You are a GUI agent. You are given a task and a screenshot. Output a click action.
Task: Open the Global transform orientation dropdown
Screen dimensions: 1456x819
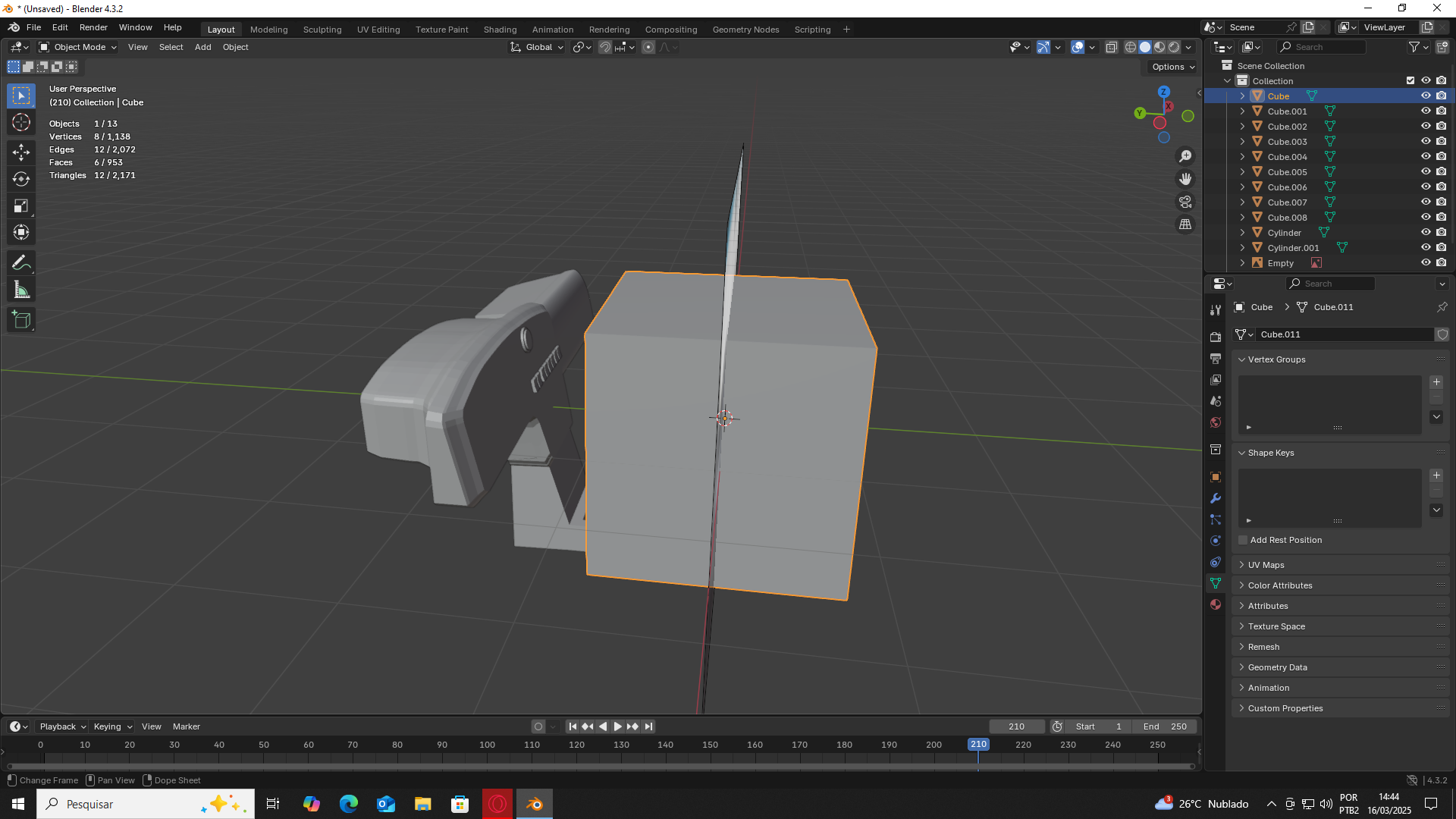pos(538,47)
